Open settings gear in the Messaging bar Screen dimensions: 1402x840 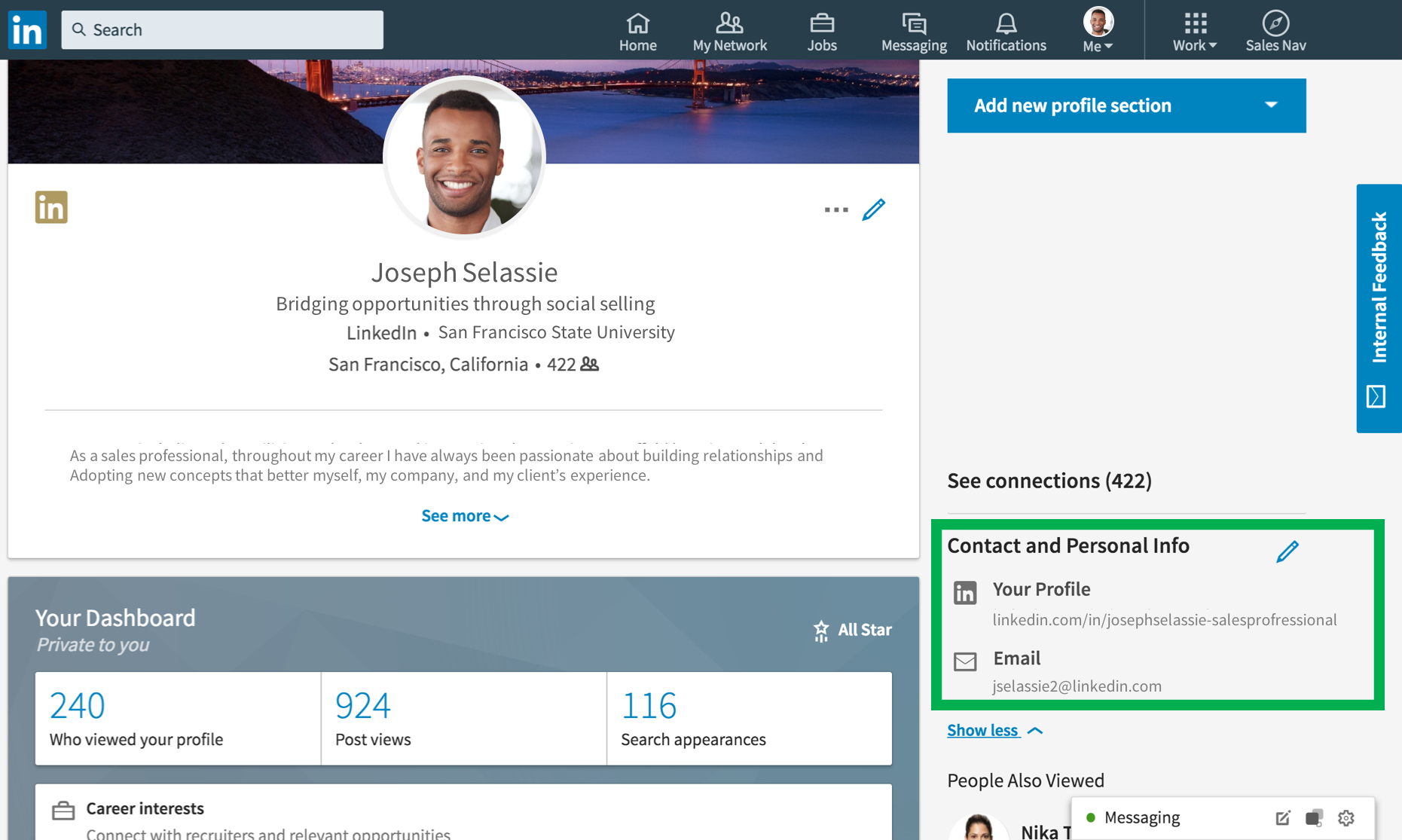(1346, 817)
